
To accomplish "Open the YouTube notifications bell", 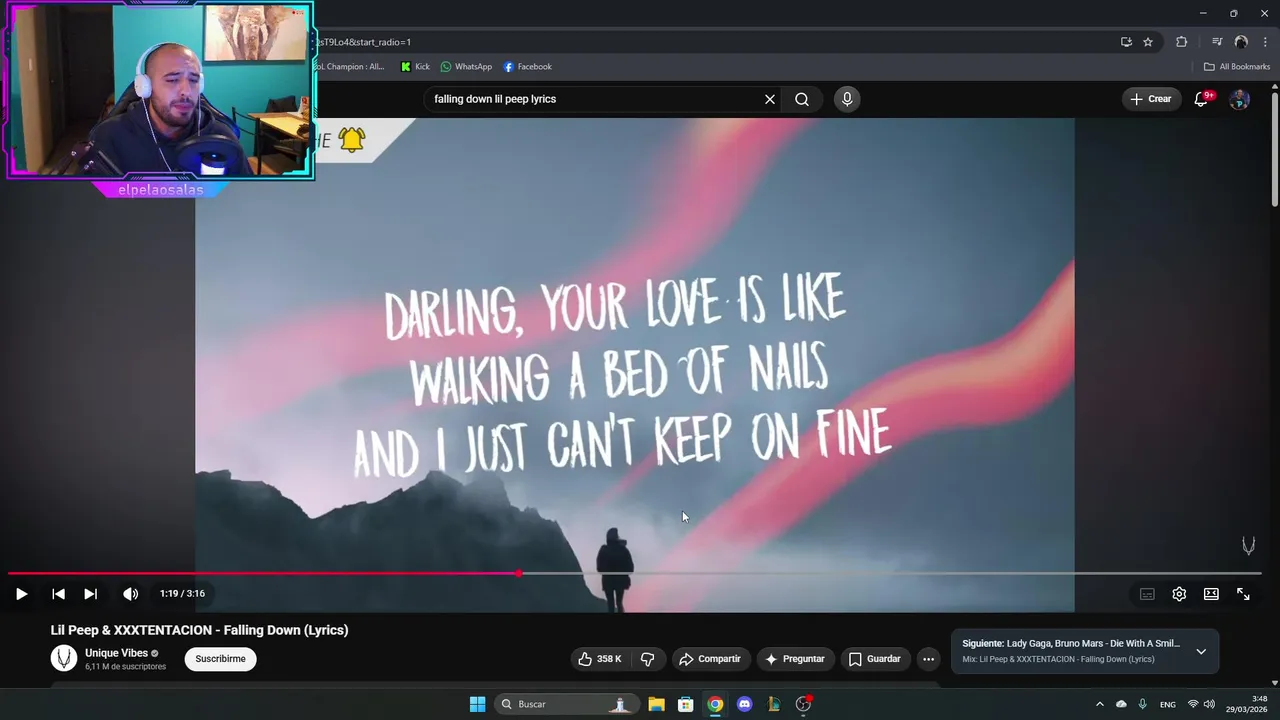I will click(x=1202, y=99).
